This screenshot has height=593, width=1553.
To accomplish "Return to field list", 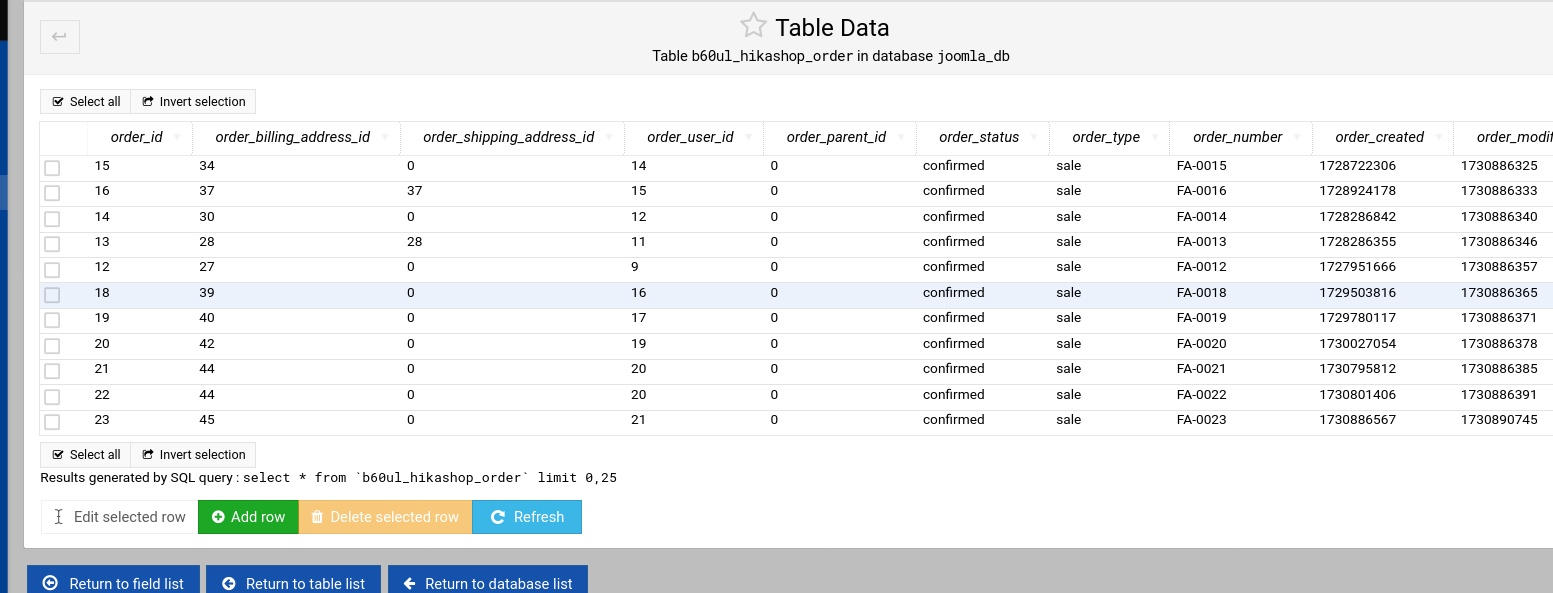I will [x=113, y=583].
